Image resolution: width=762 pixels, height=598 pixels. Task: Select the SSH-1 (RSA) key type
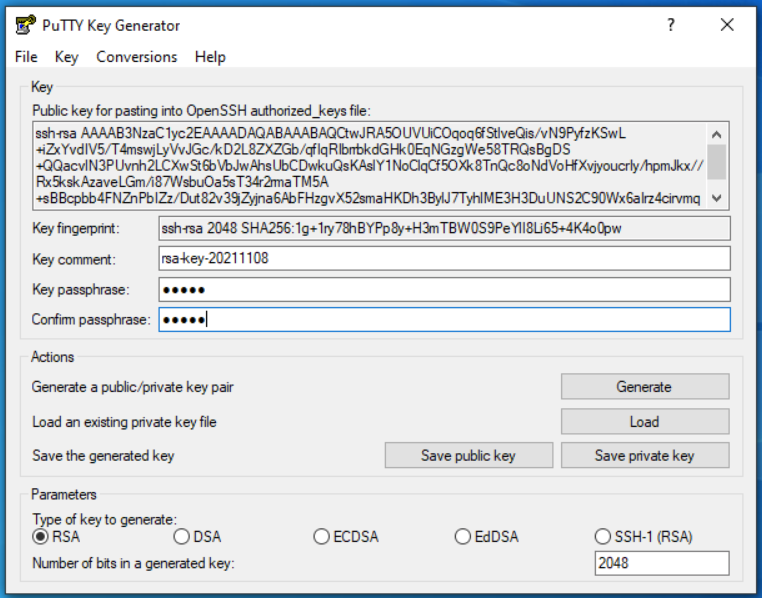click(603, 537)
